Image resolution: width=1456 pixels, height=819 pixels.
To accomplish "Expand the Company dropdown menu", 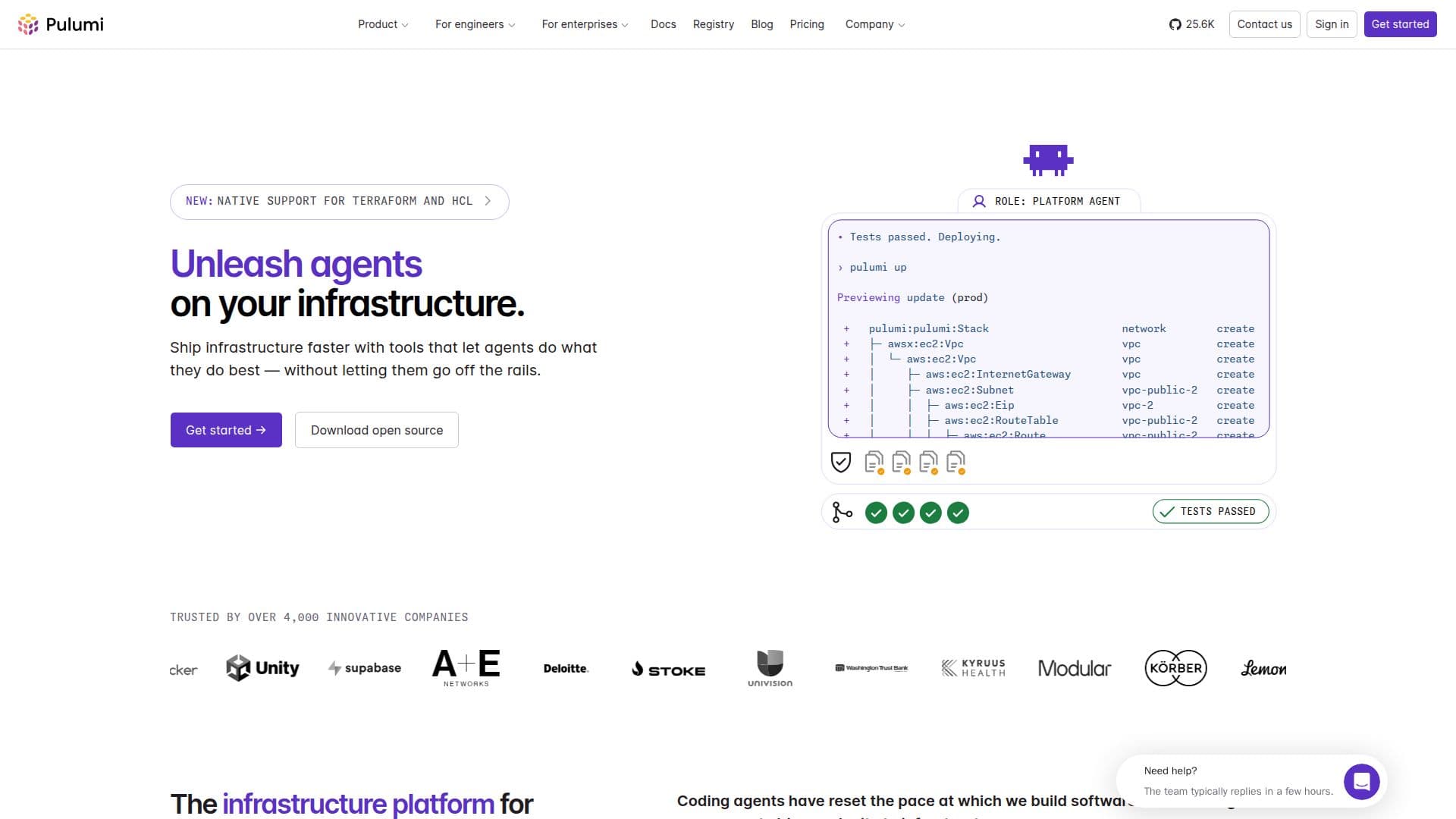I will coord(875,24).
